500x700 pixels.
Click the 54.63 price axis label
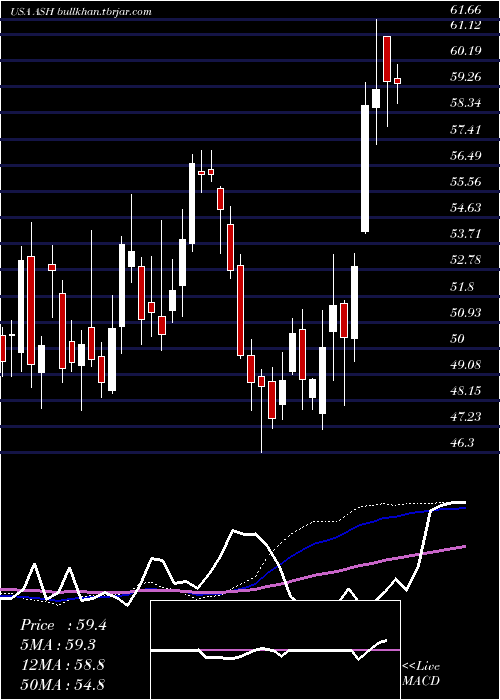pyautogui.click(x=466, y=208)
